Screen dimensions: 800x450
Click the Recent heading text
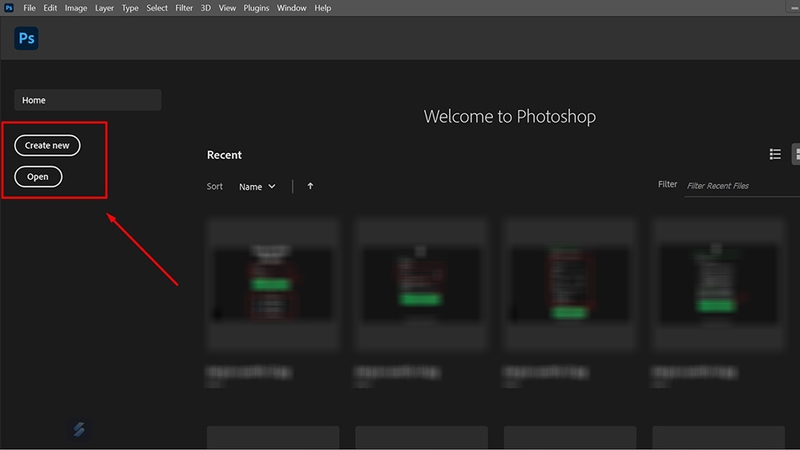point(224,155)
